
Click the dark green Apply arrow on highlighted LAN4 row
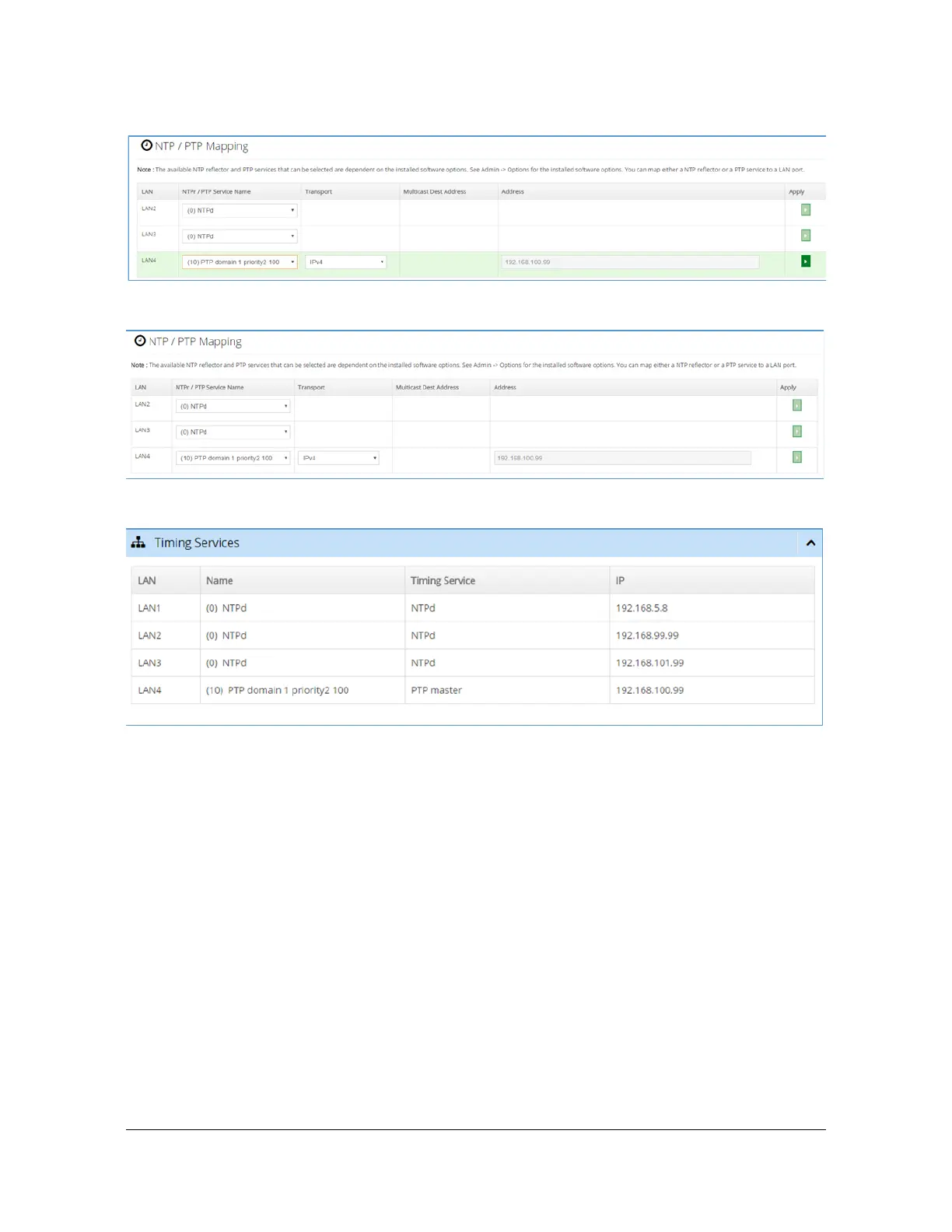806,261
